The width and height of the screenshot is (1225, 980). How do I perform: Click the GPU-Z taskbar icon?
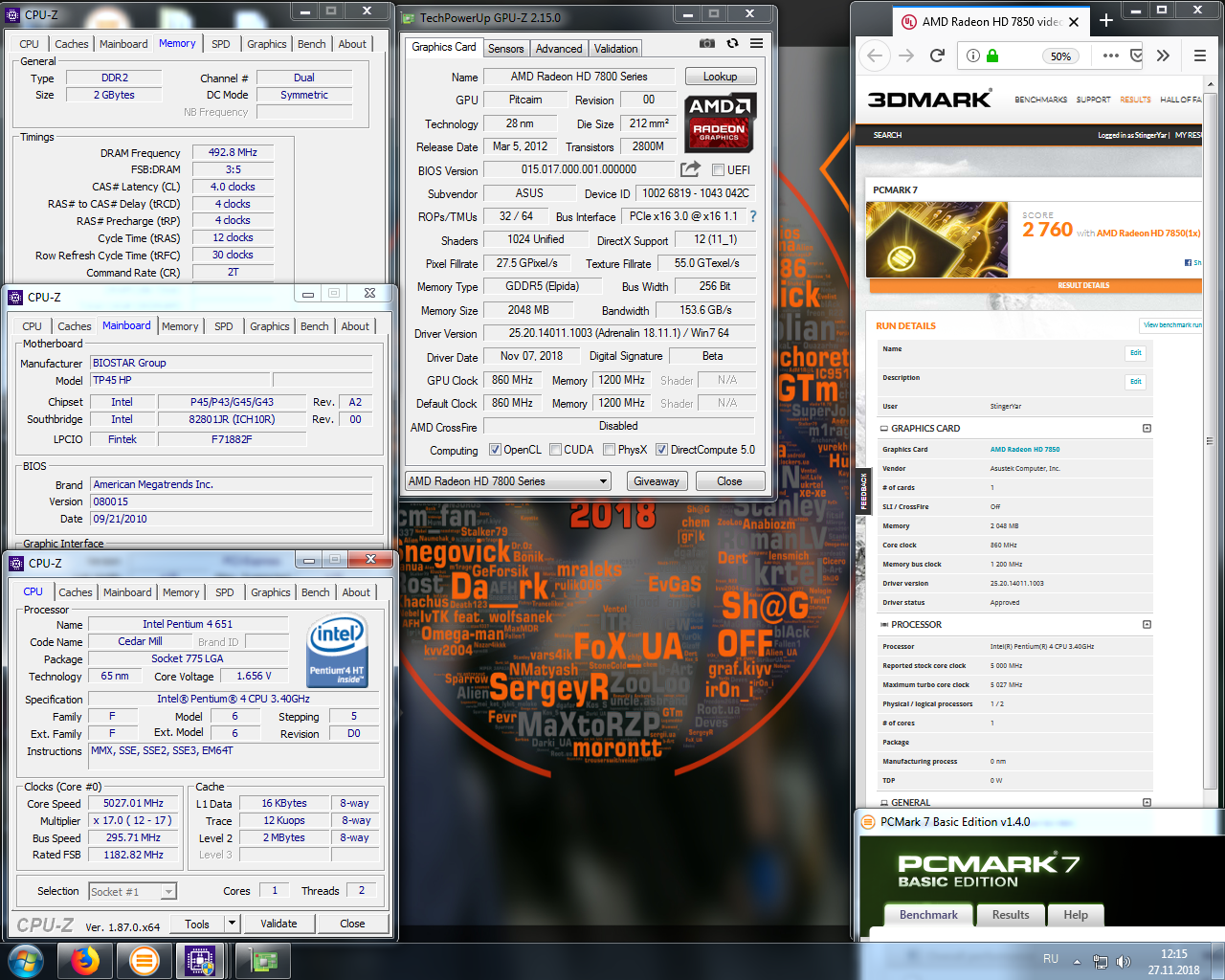tap(263, 961)
